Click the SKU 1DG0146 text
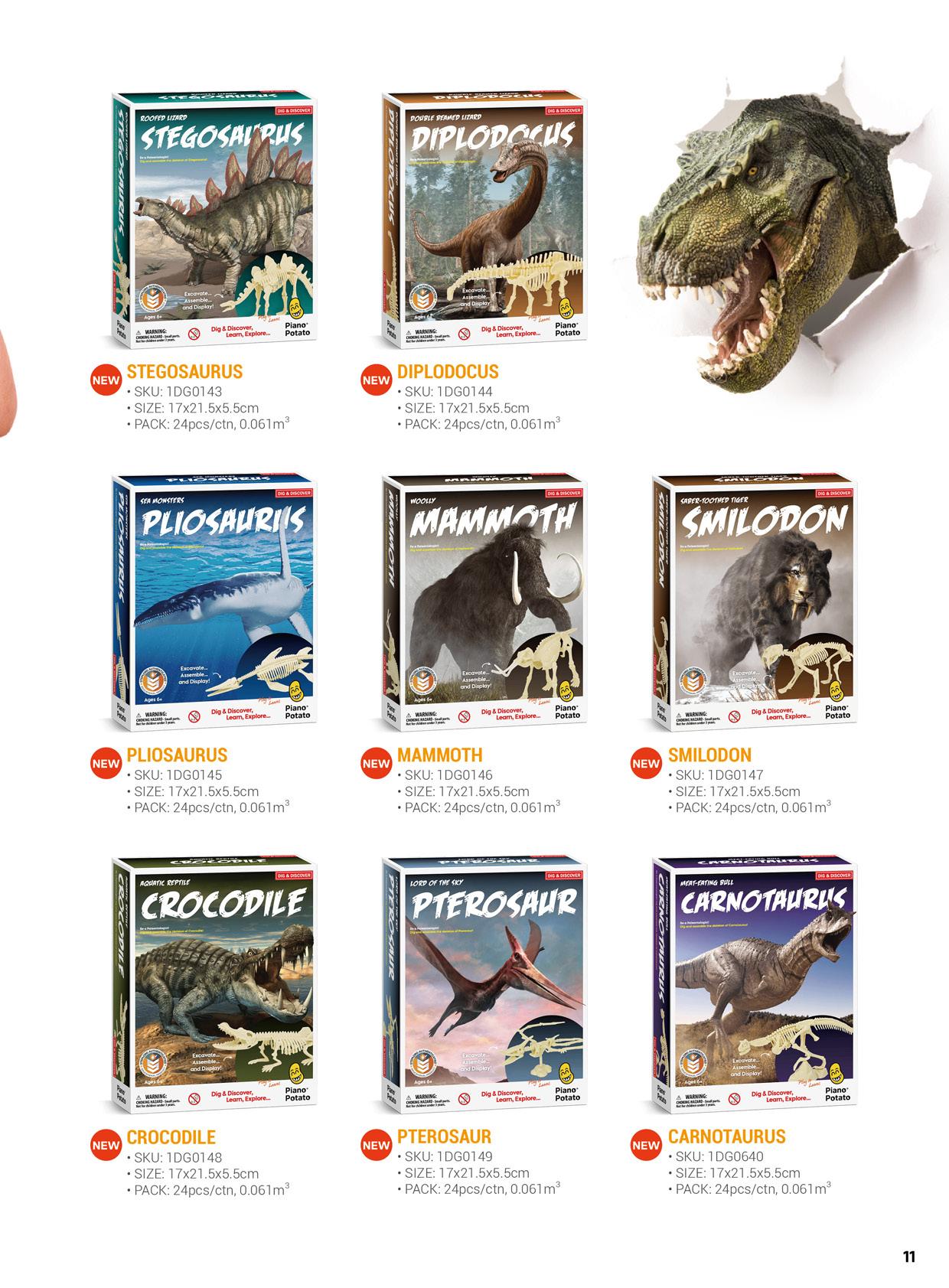Image resolution: width=949 pixels, height=1288 pixels. 448,774
